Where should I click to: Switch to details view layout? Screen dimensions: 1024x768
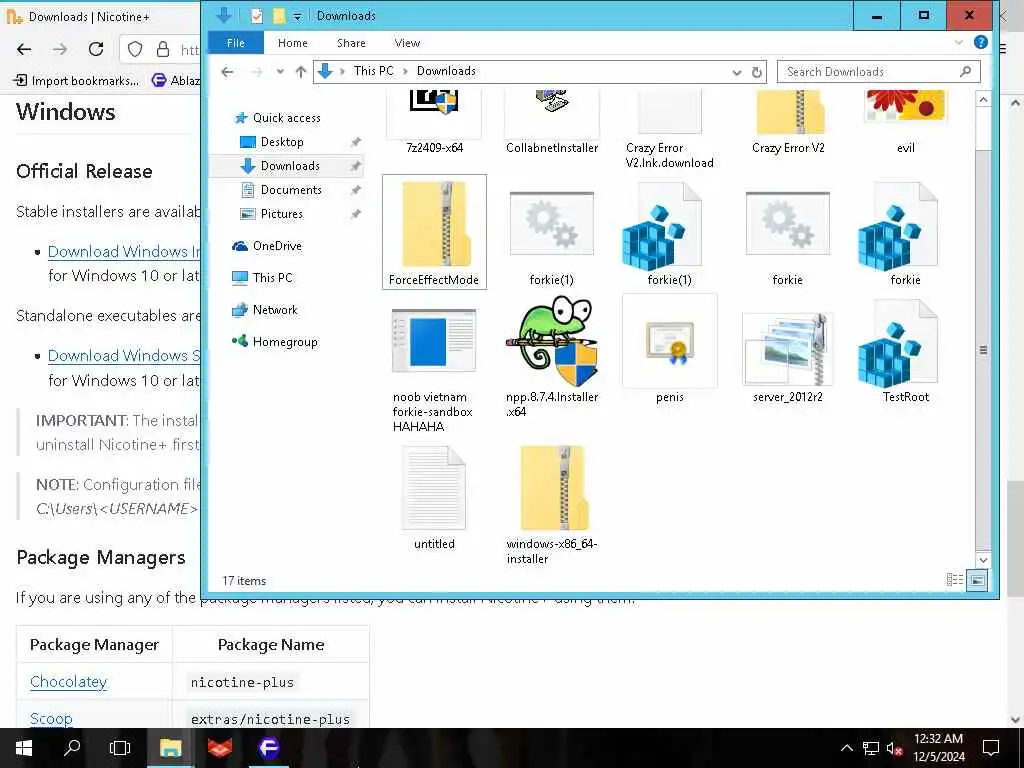[954, 579]
